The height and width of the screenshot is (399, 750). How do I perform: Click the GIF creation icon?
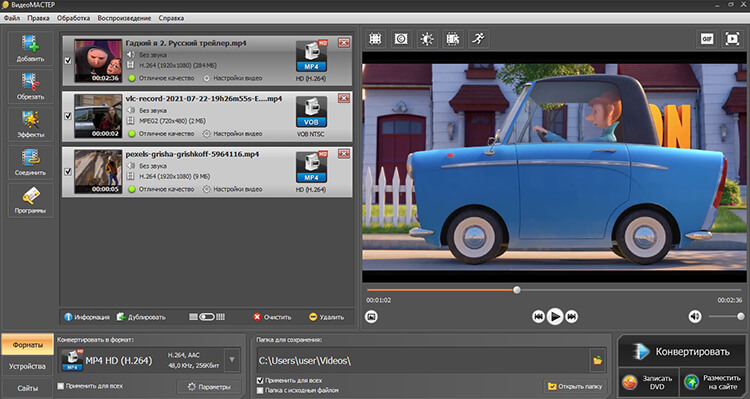click(x=707, y=39)
